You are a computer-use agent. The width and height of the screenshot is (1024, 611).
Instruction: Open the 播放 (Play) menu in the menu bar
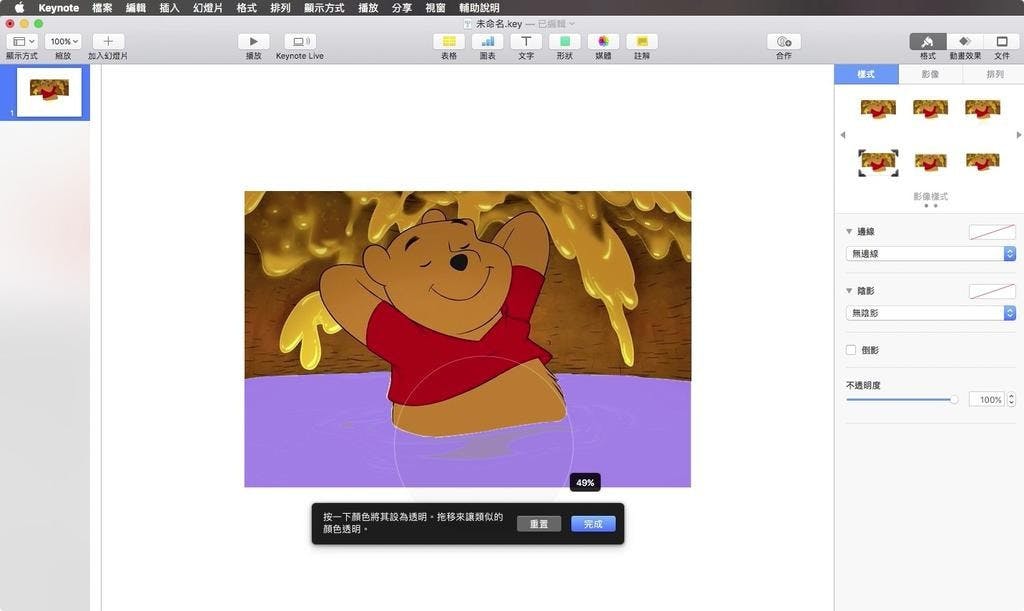click(368, 8)
